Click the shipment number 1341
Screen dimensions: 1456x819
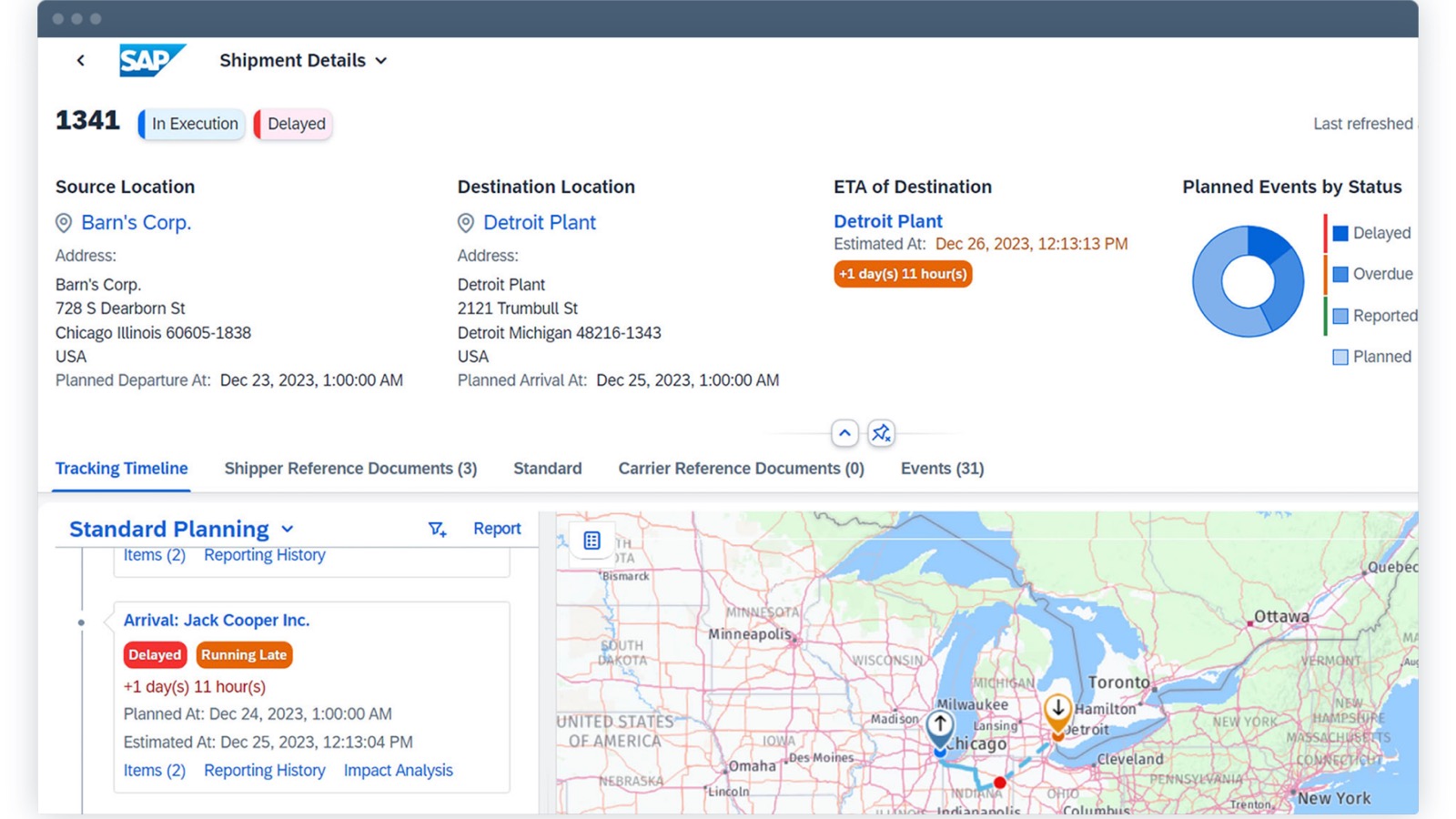(x=87, y=120)
